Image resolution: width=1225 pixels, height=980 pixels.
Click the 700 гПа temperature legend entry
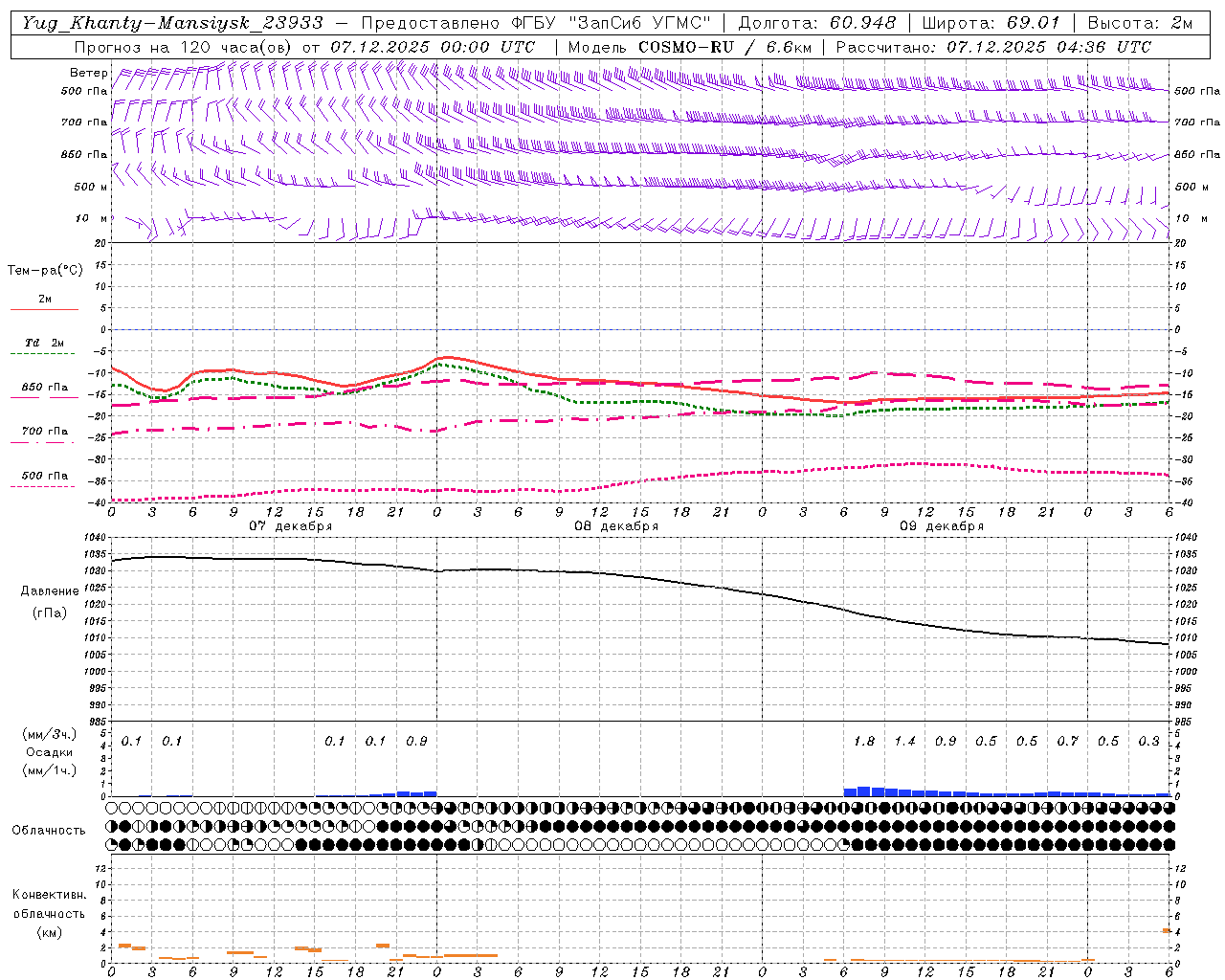[45, 432]
